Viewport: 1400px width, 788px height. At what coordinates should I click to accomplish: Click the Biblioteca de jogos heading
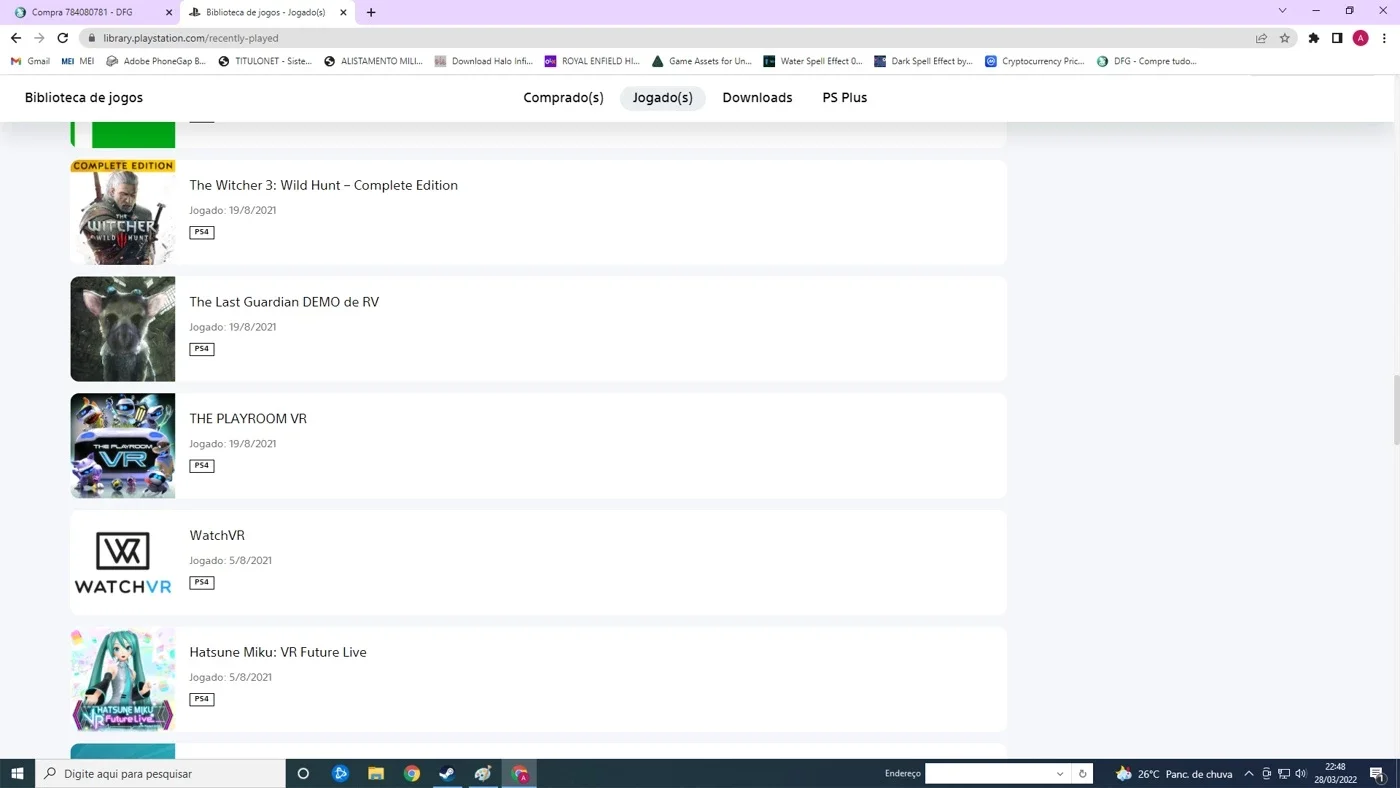point(84,98)
